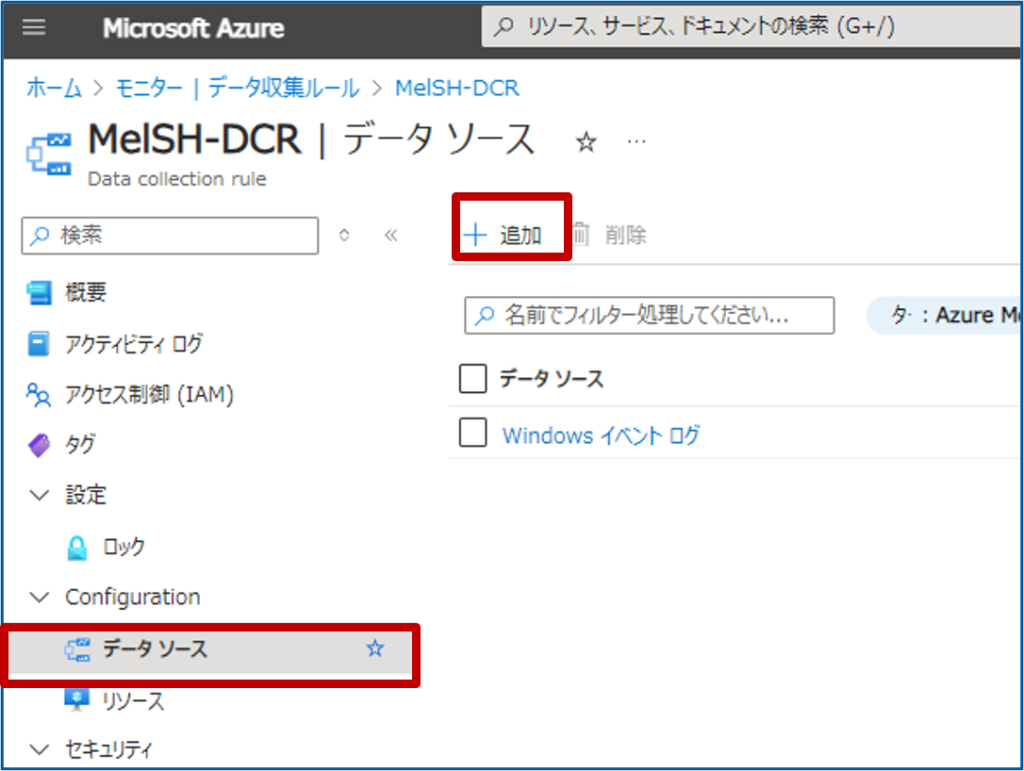
Task: Open モニター | データ収集ルール breadcrumb
Action: coord(238,87)
